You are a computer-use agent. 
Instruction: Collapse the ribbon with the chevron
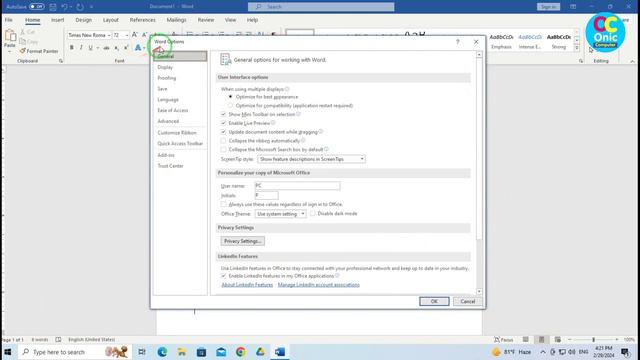pos(632,61)
